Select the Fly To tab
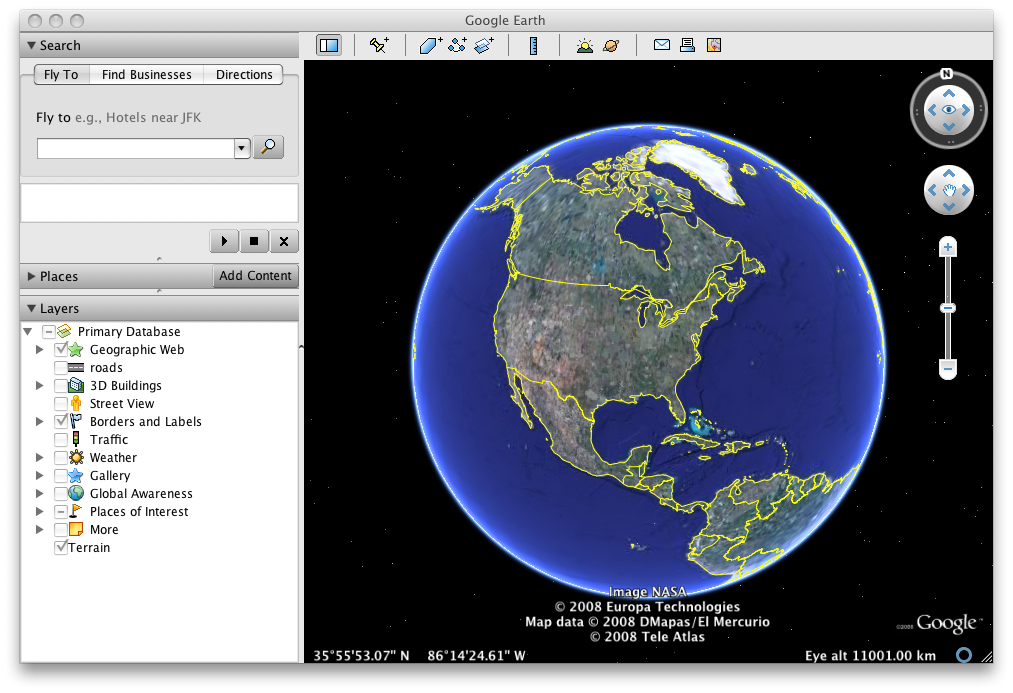 tap(61, 74)
